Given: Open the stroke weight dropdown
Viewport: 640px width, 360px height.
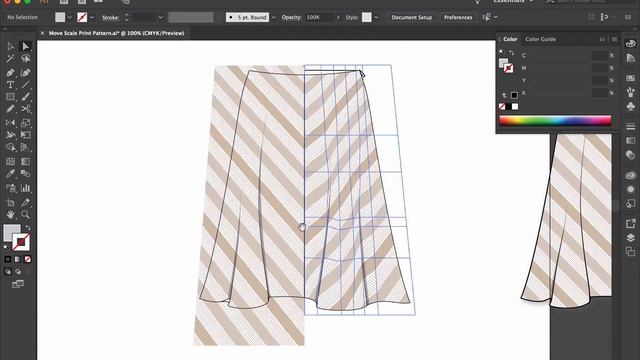Looking at the screenshot, I should pyautogui.click(x=160, y=17).
